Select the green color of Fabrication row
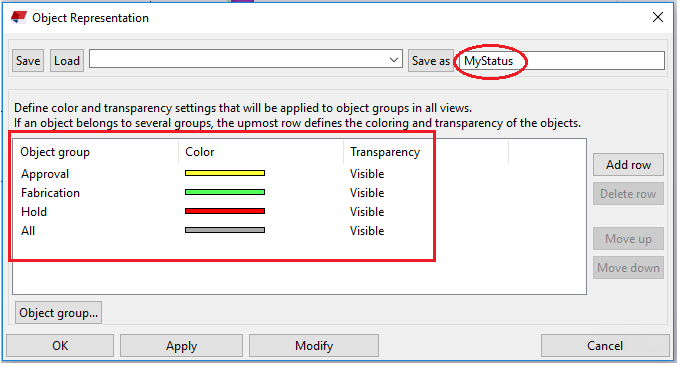The height and width of the screenshot is (365, 680). (225, 192)
